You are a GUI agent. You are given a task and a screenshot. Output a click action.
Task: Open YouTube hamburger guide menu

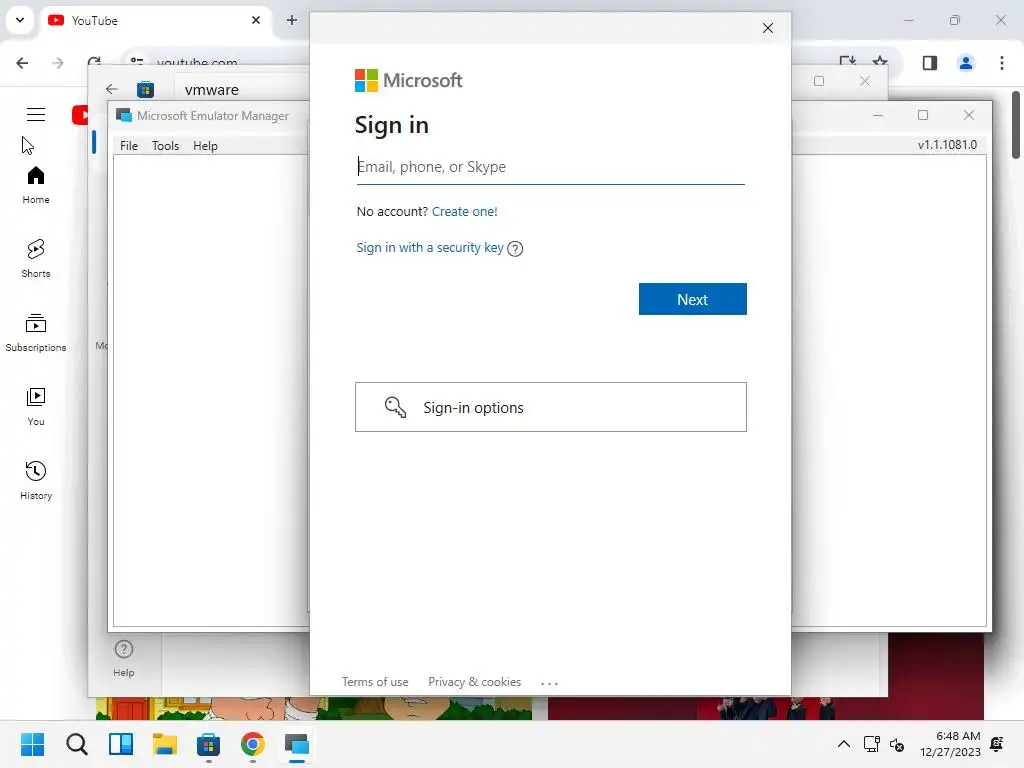click(x=36, y=114)
